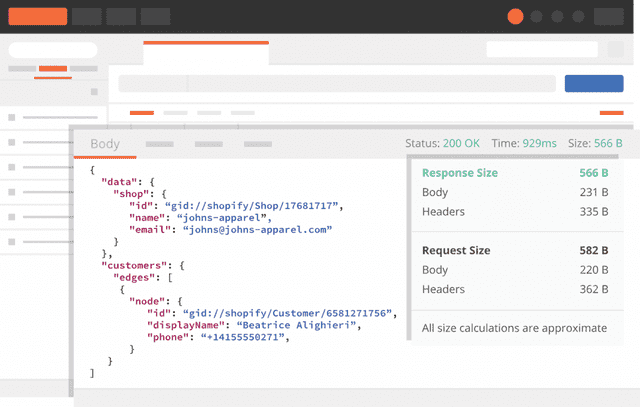Click the white search field atop the sidebar
640x407 pixels.
tap(53, 49)
